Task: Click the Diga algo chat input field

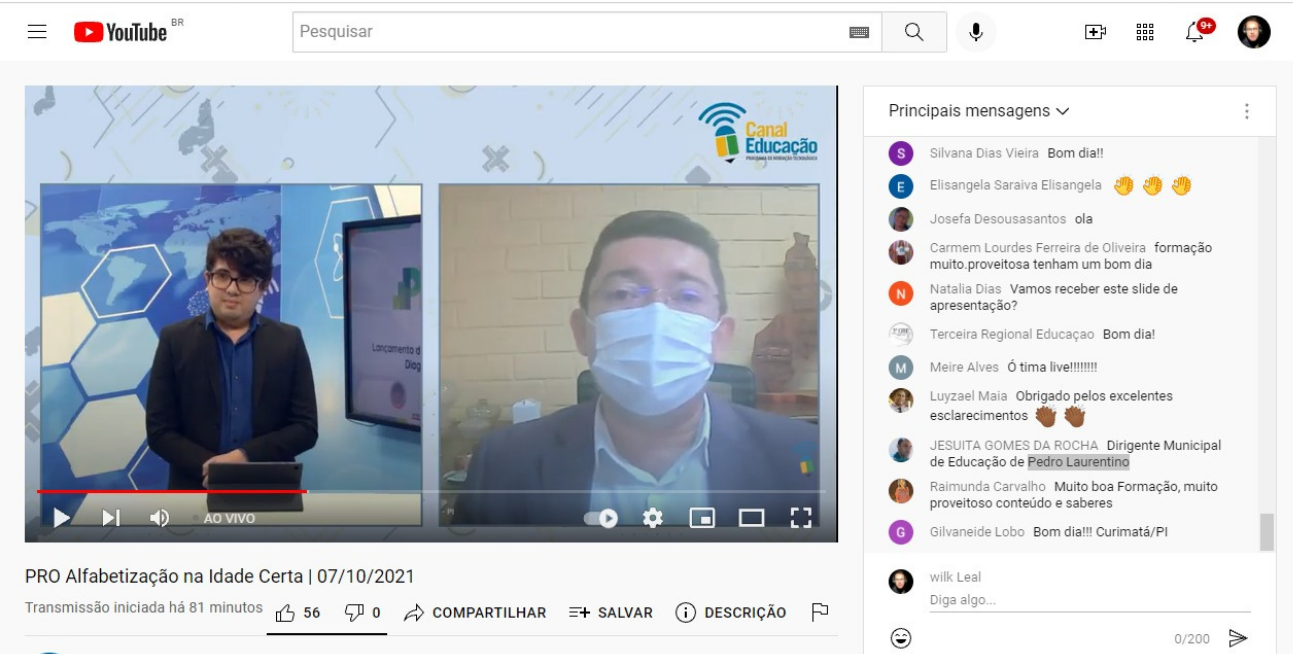Action: click(1088, 600)
